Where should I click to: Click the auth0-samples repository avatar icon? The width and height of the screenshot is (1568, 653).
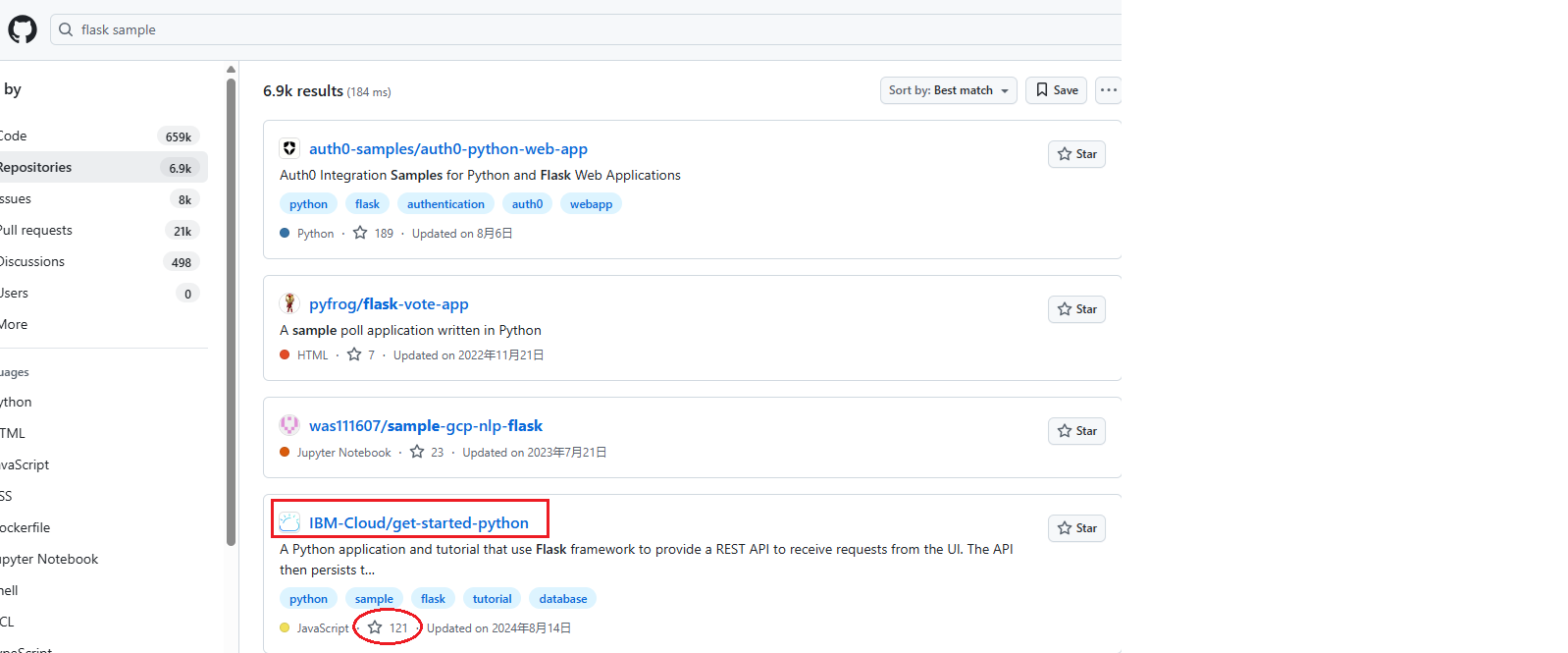289,148
